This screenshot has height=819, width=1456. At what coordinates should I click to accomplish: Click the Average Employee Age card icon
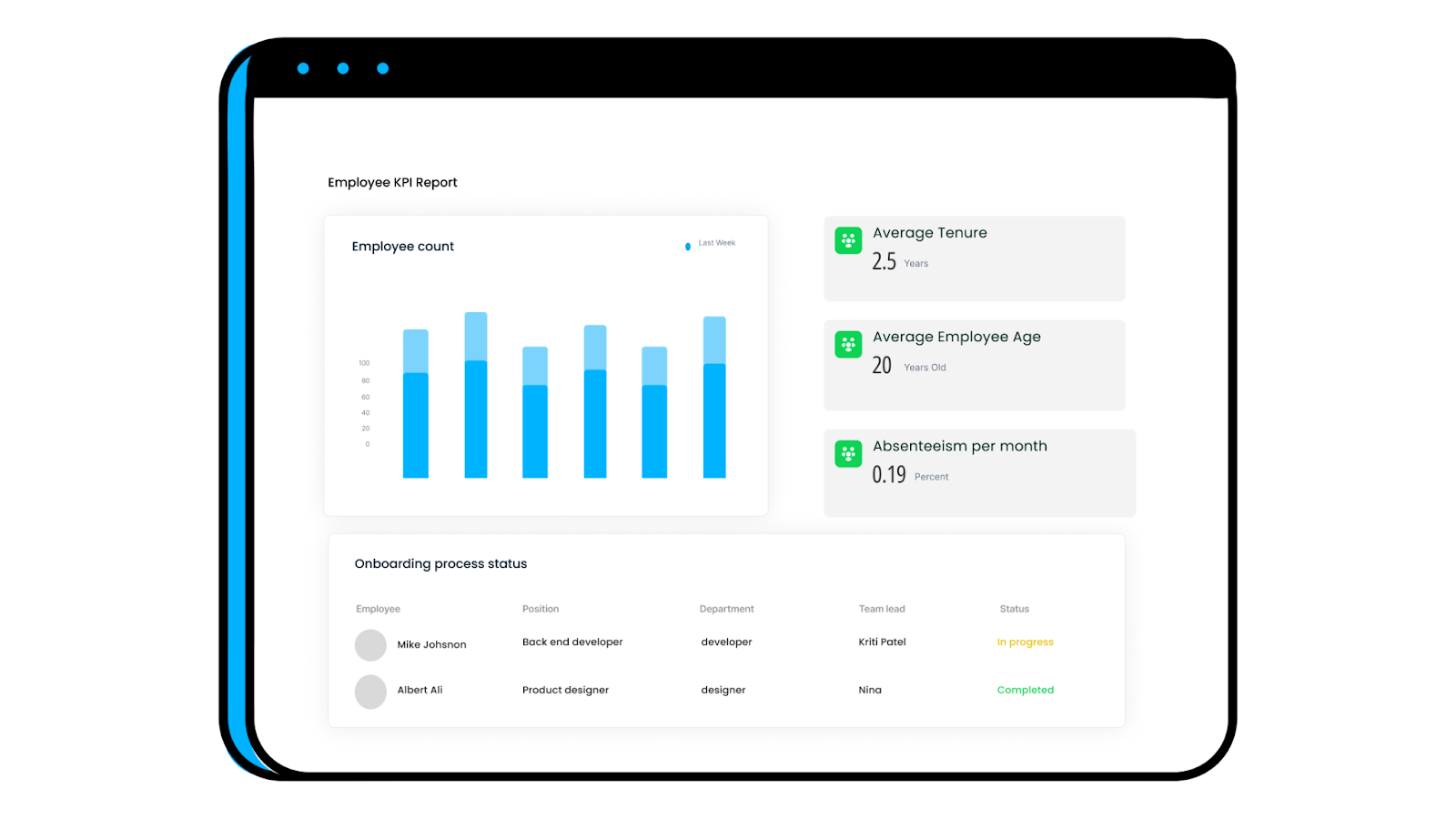tap(847, 344)
